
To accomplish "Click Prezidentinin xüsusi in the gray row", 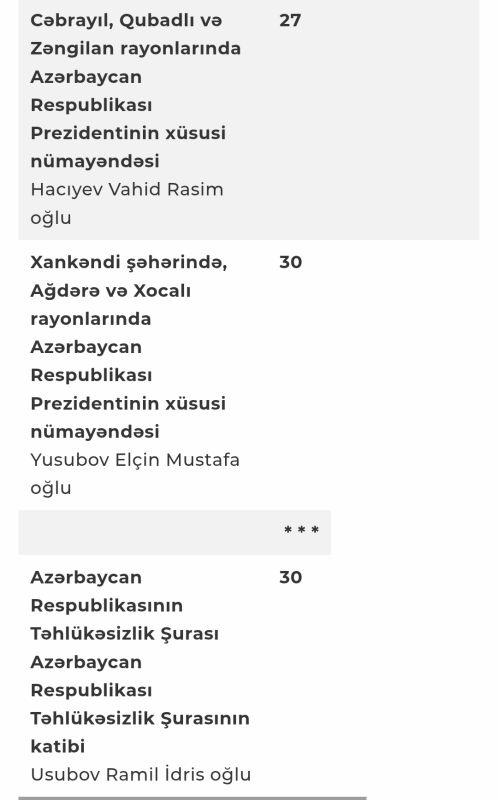I will [128, 133].
